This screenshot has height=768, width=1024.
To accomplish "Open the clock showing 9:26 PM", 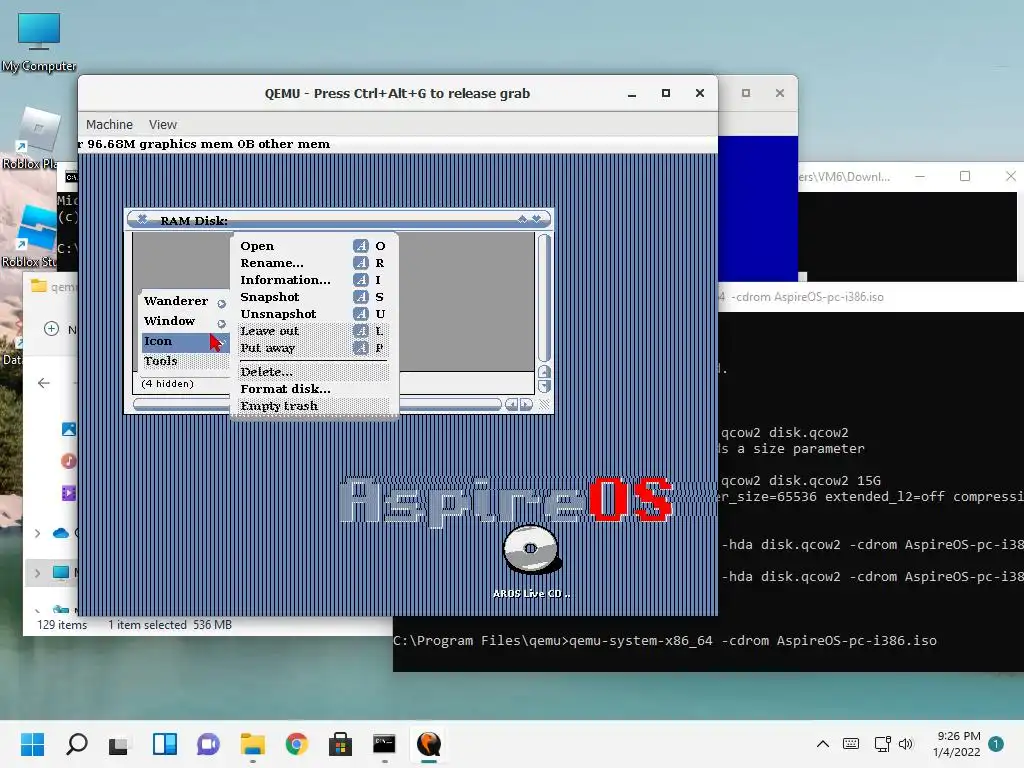I will [x=957, y=744].
